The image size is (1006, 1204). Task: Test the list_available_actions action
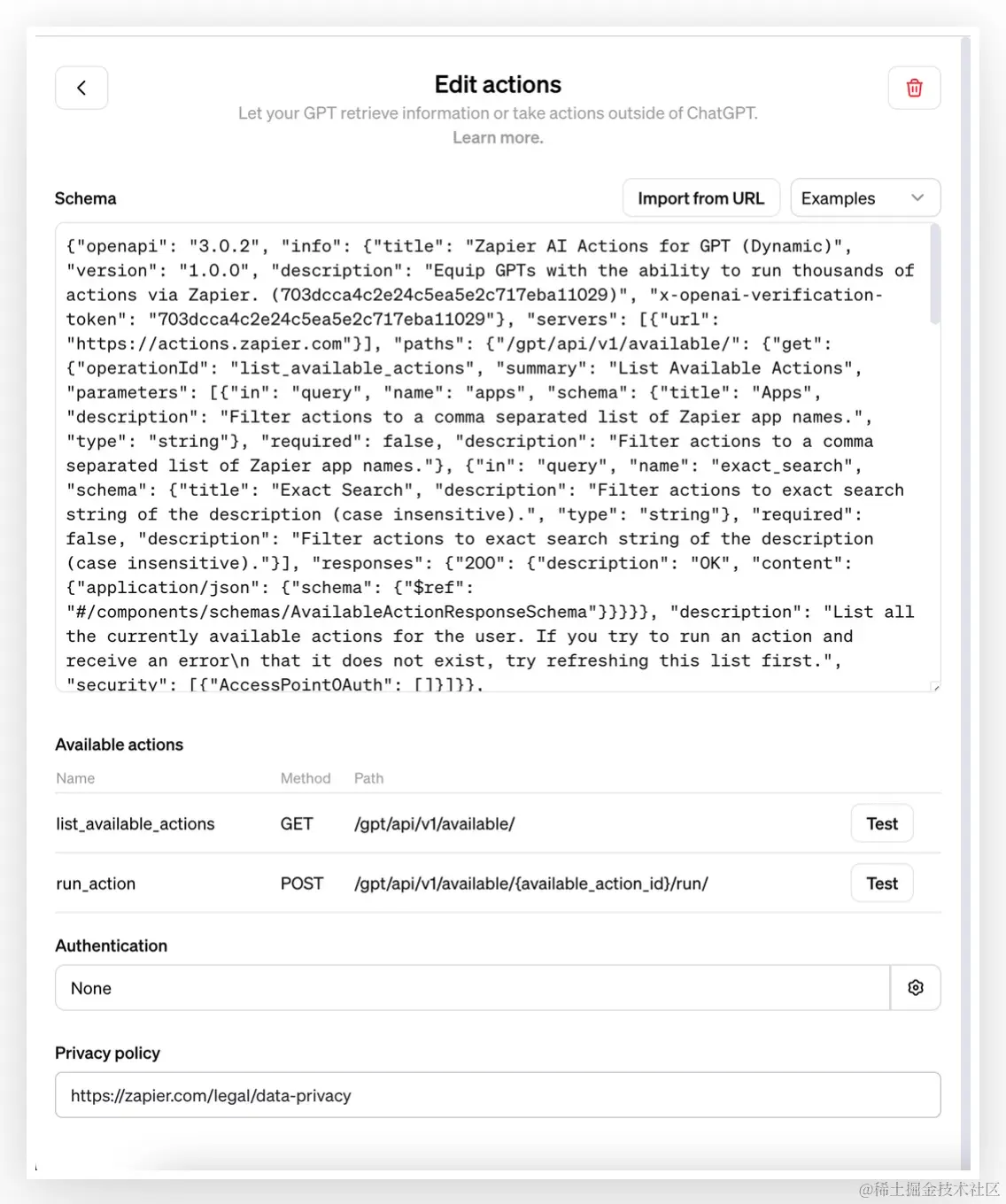(x=882, y=823)
